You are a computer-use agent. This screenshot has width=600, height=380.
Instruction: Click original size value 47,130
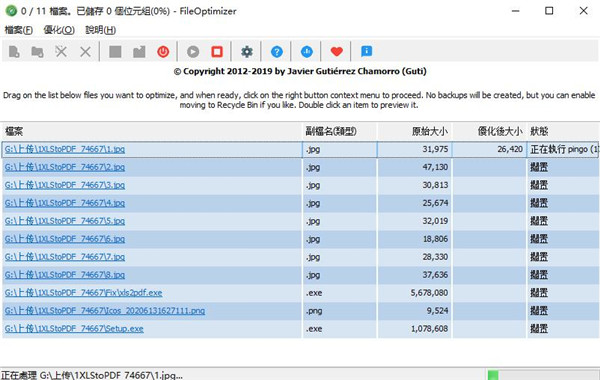click(x=435, y=167)
